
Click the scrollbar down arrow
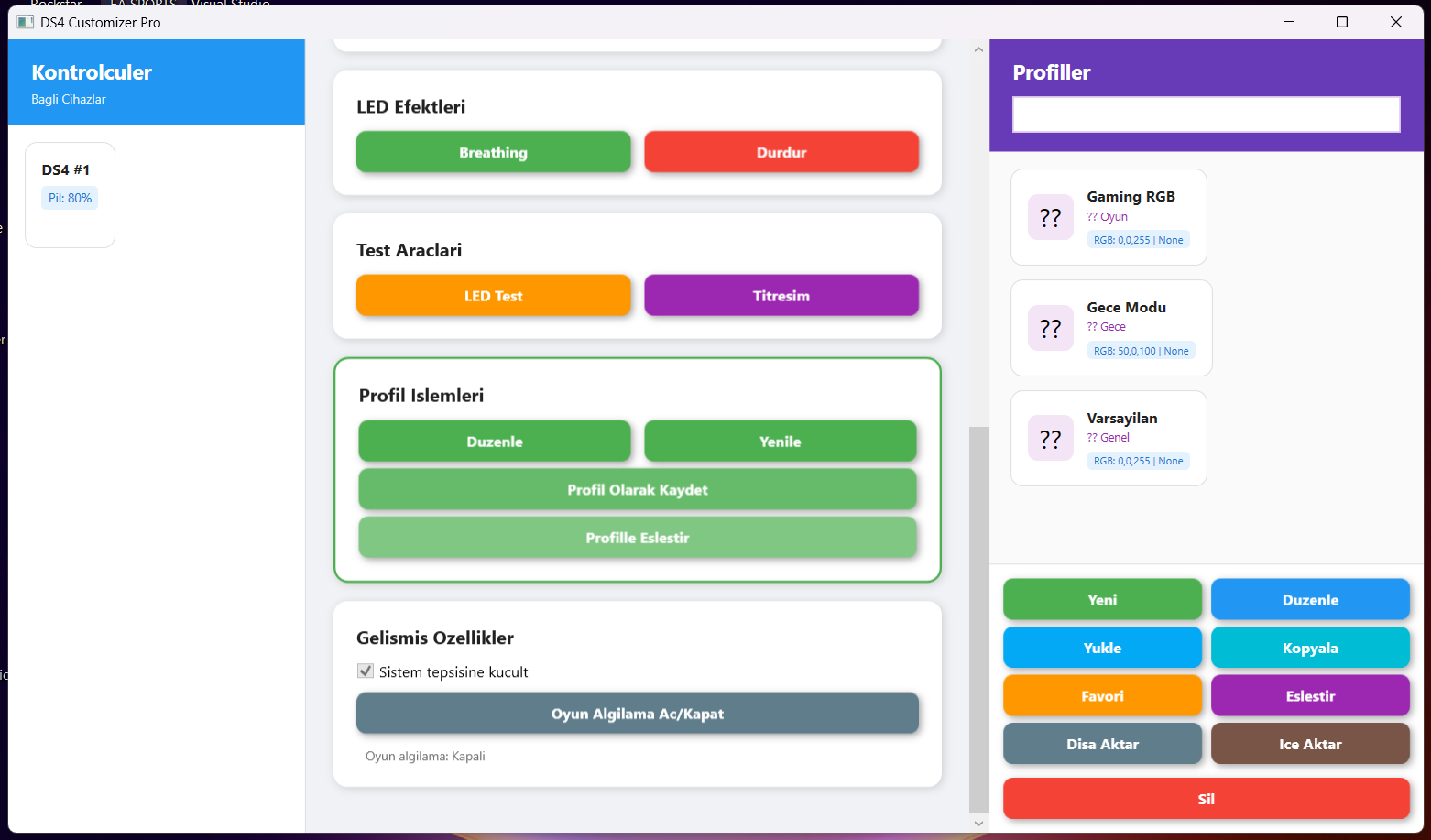click(978, 823)
